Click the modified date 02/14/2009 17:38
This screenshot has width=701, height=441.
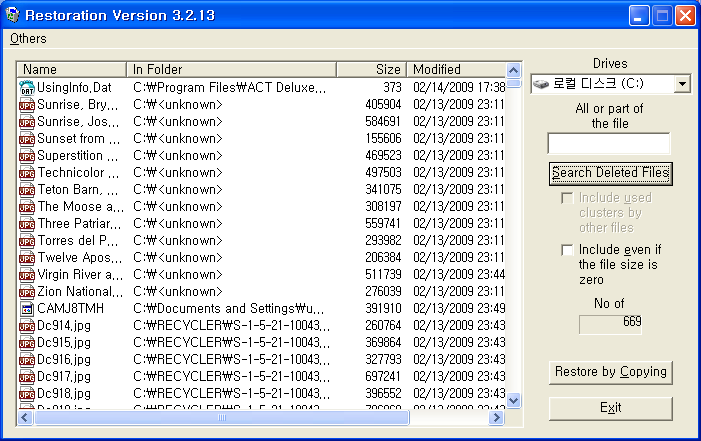coord(459,88)
